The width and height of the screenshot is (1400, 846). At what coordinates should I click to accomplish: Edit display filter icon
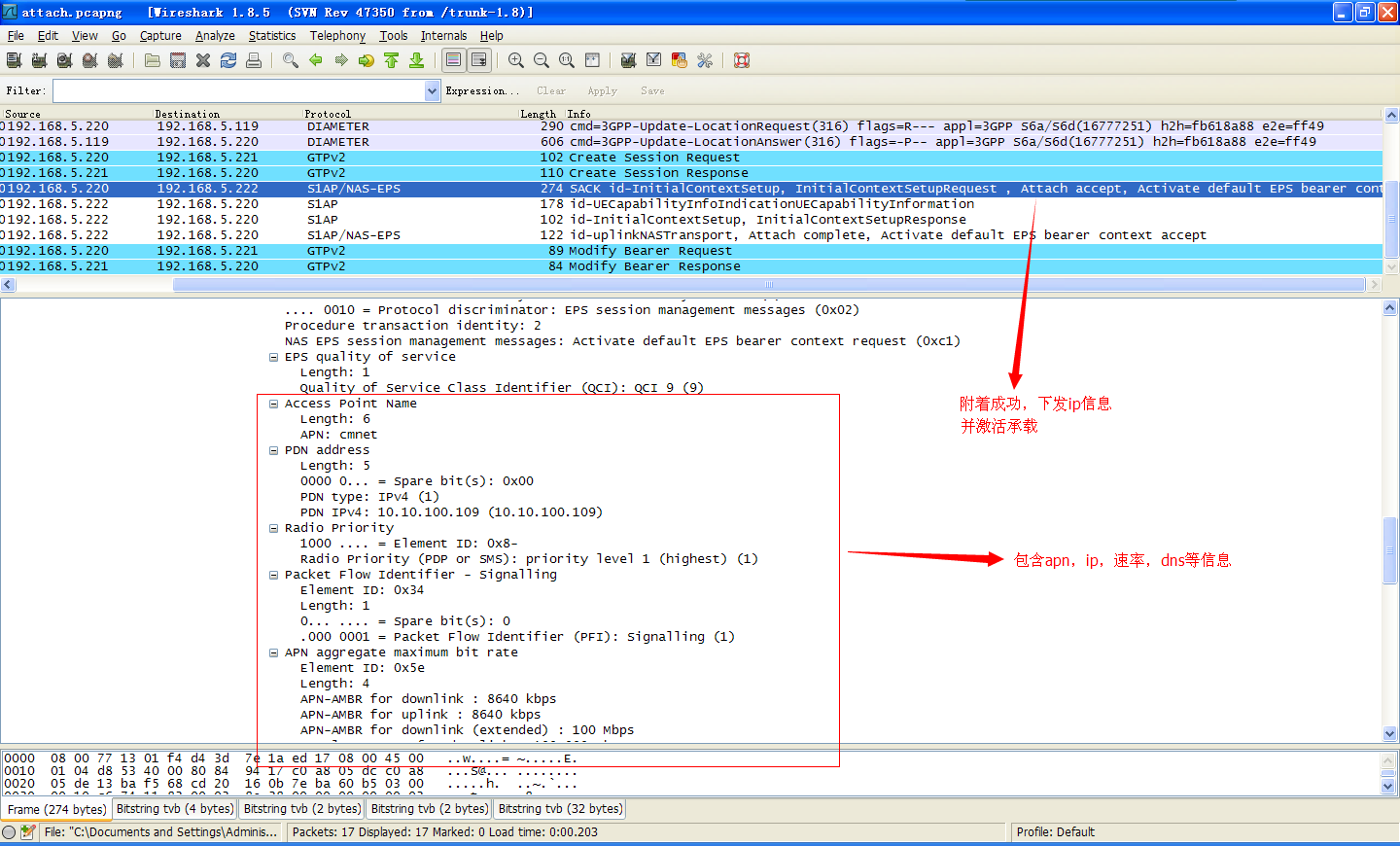point(654,60)
